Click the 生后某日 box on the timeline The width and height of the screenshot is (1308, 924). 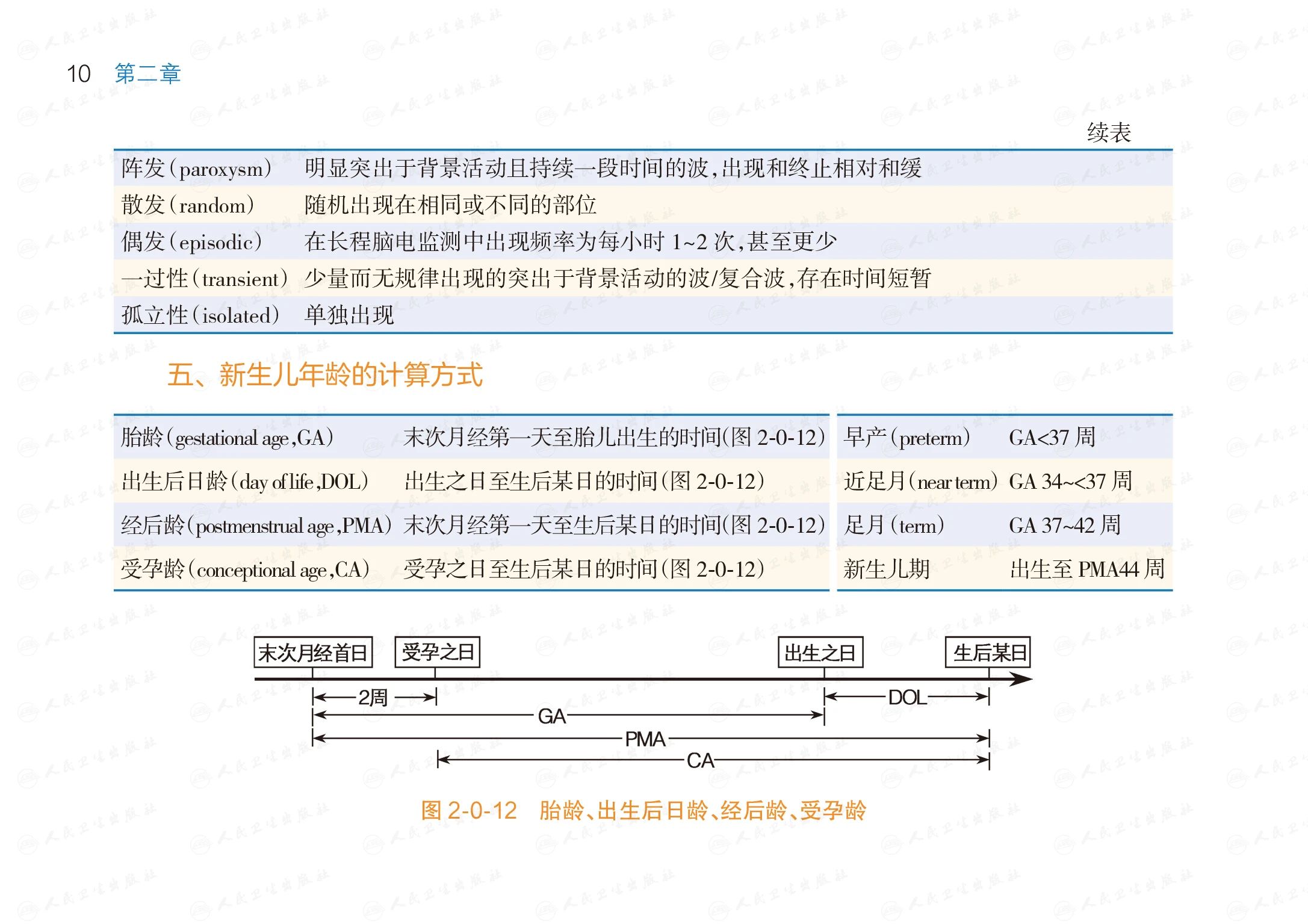coord(988,653)
